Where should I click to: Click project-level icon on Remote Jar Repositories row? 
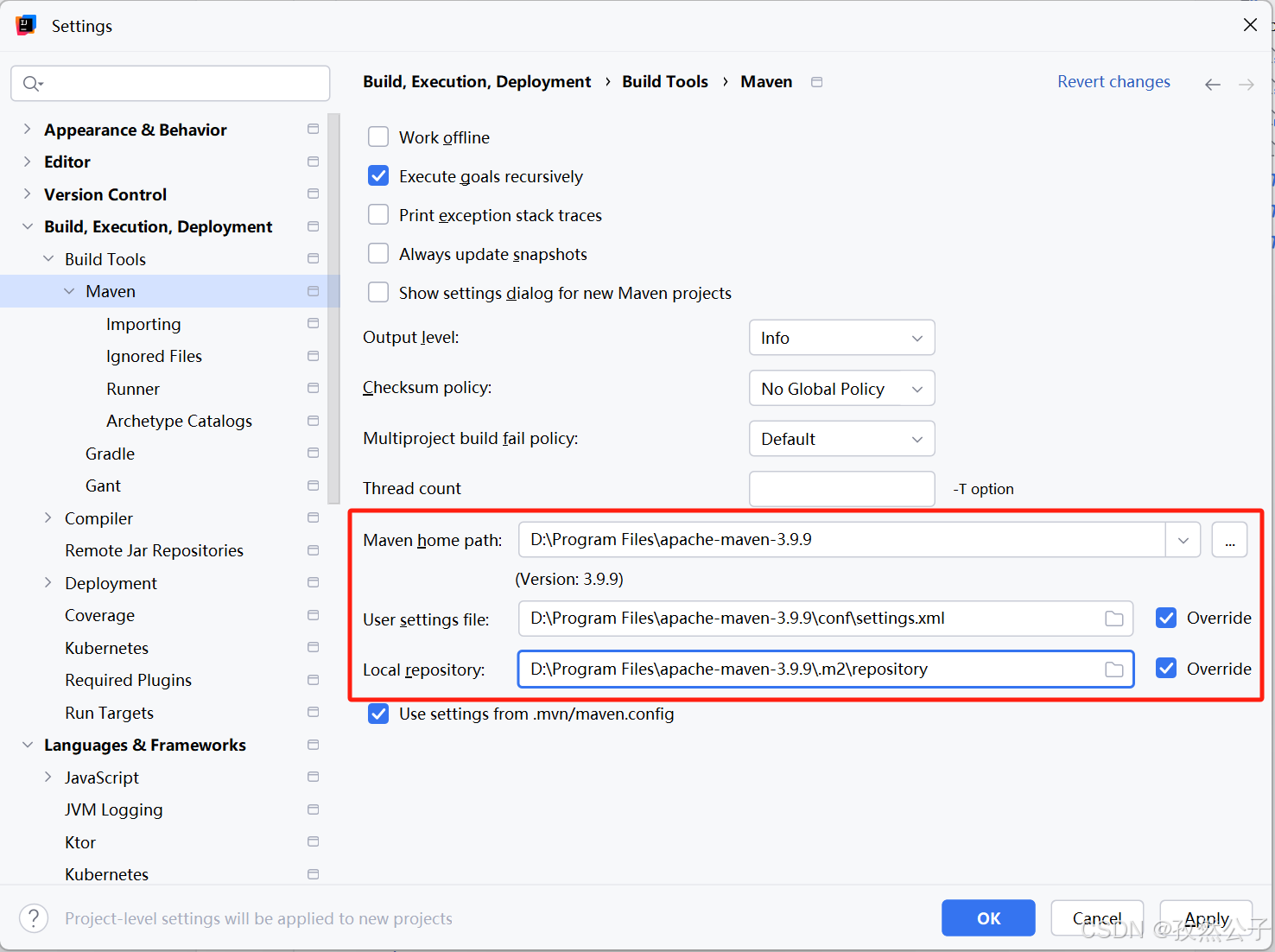[313, 550]
